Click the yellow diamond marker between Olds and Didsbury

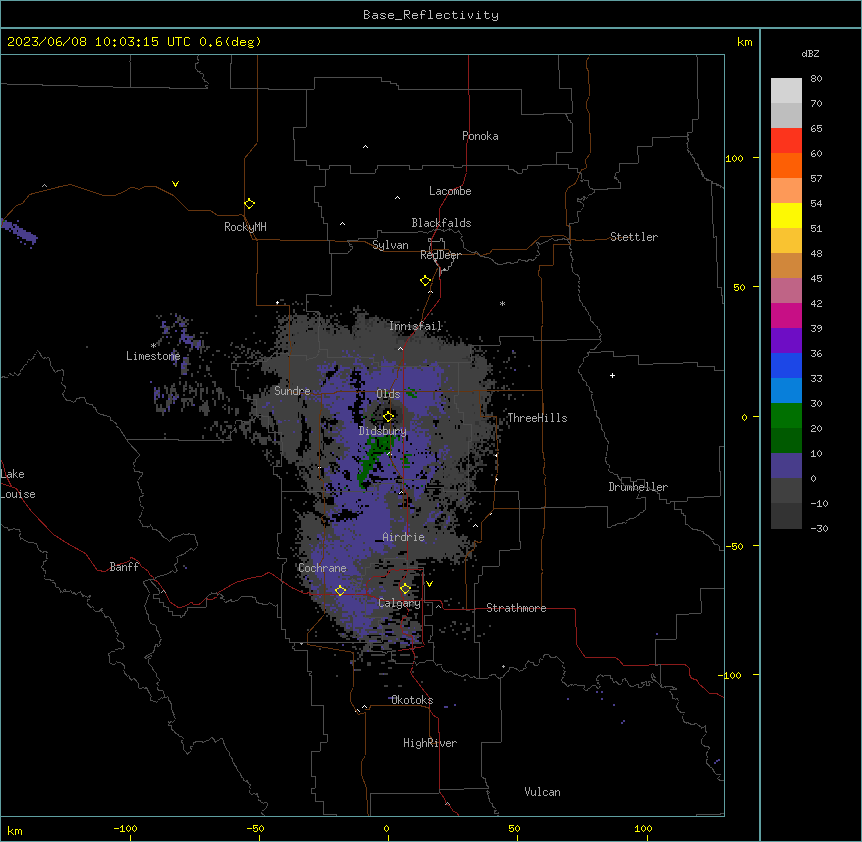click(388, 416)
